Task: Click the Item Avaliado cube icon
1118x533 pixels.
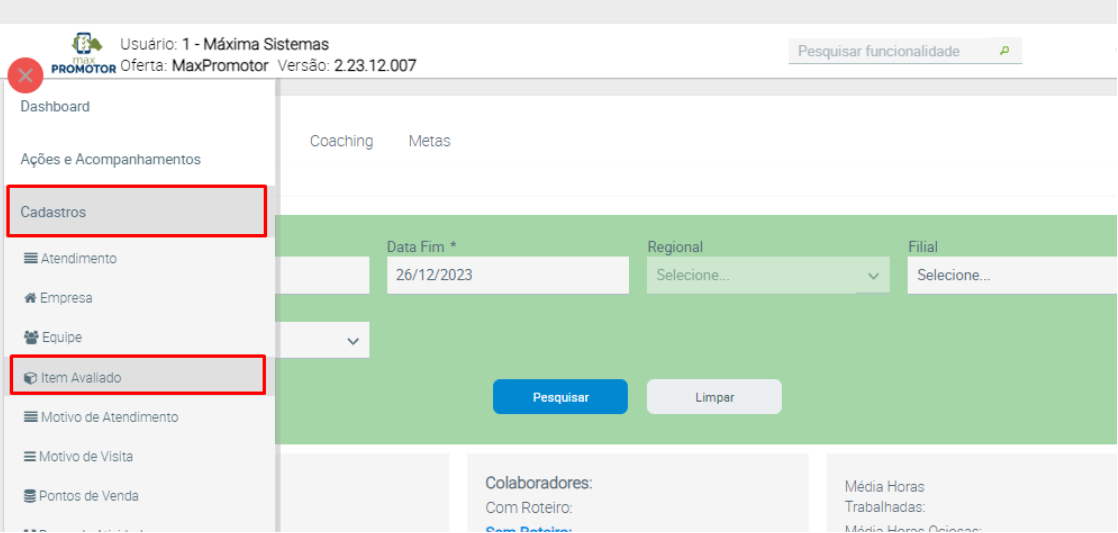Action: [31, 378]
